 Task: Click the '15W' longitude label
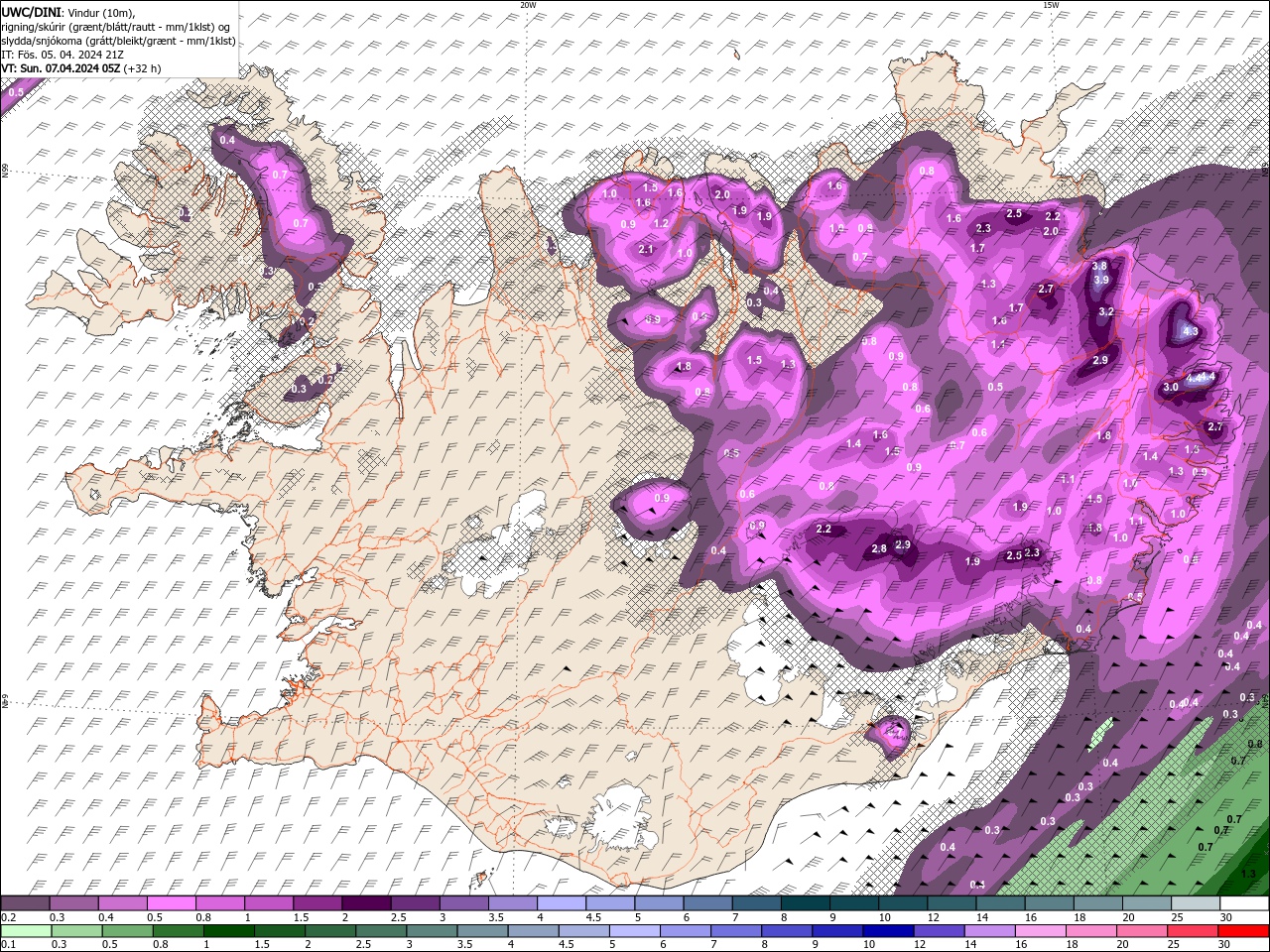pos(1050,5)
